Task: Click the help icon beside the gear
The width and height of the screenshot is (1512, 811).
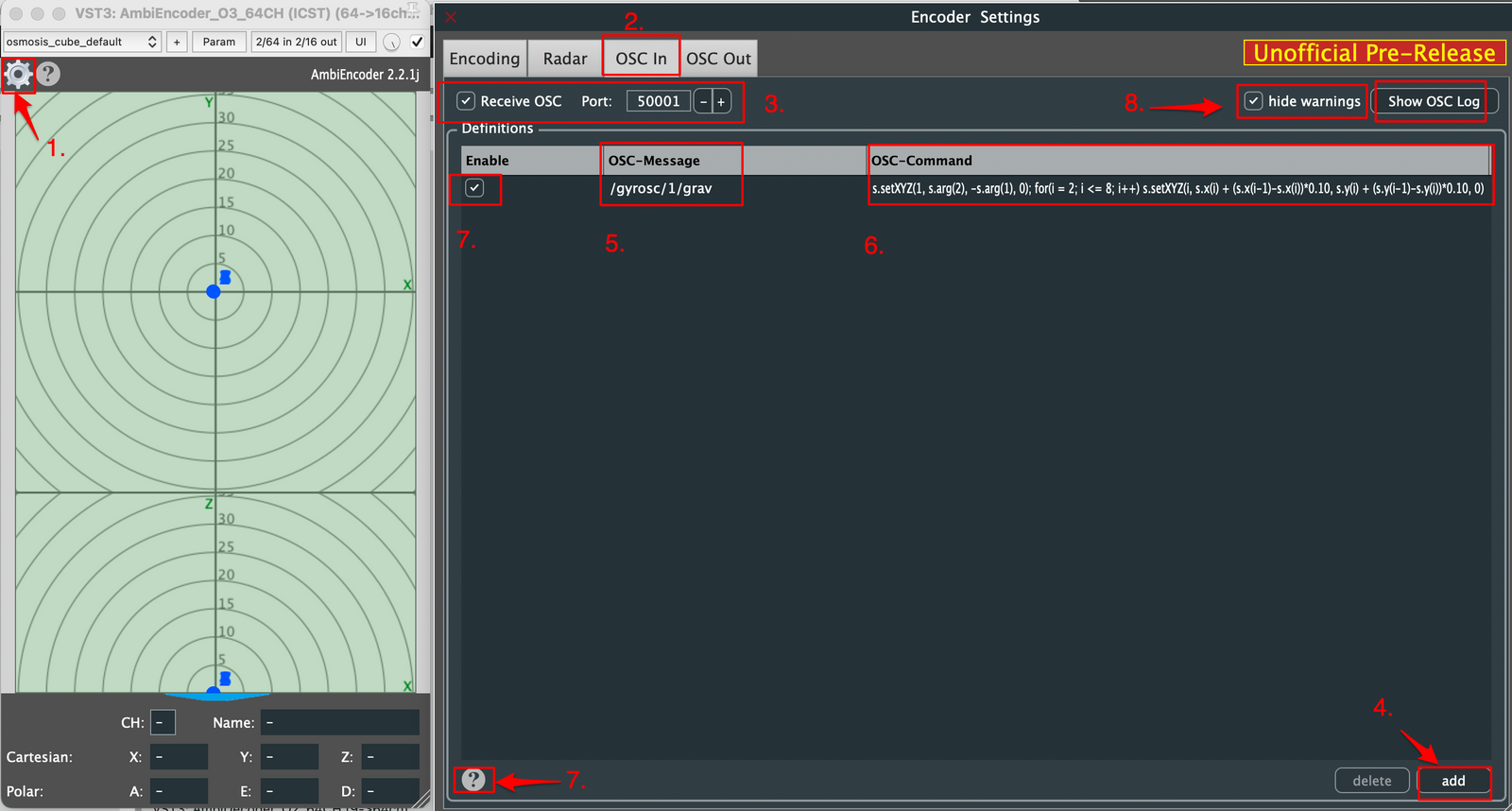Action: pyautogui.click(x=48, y=74)
